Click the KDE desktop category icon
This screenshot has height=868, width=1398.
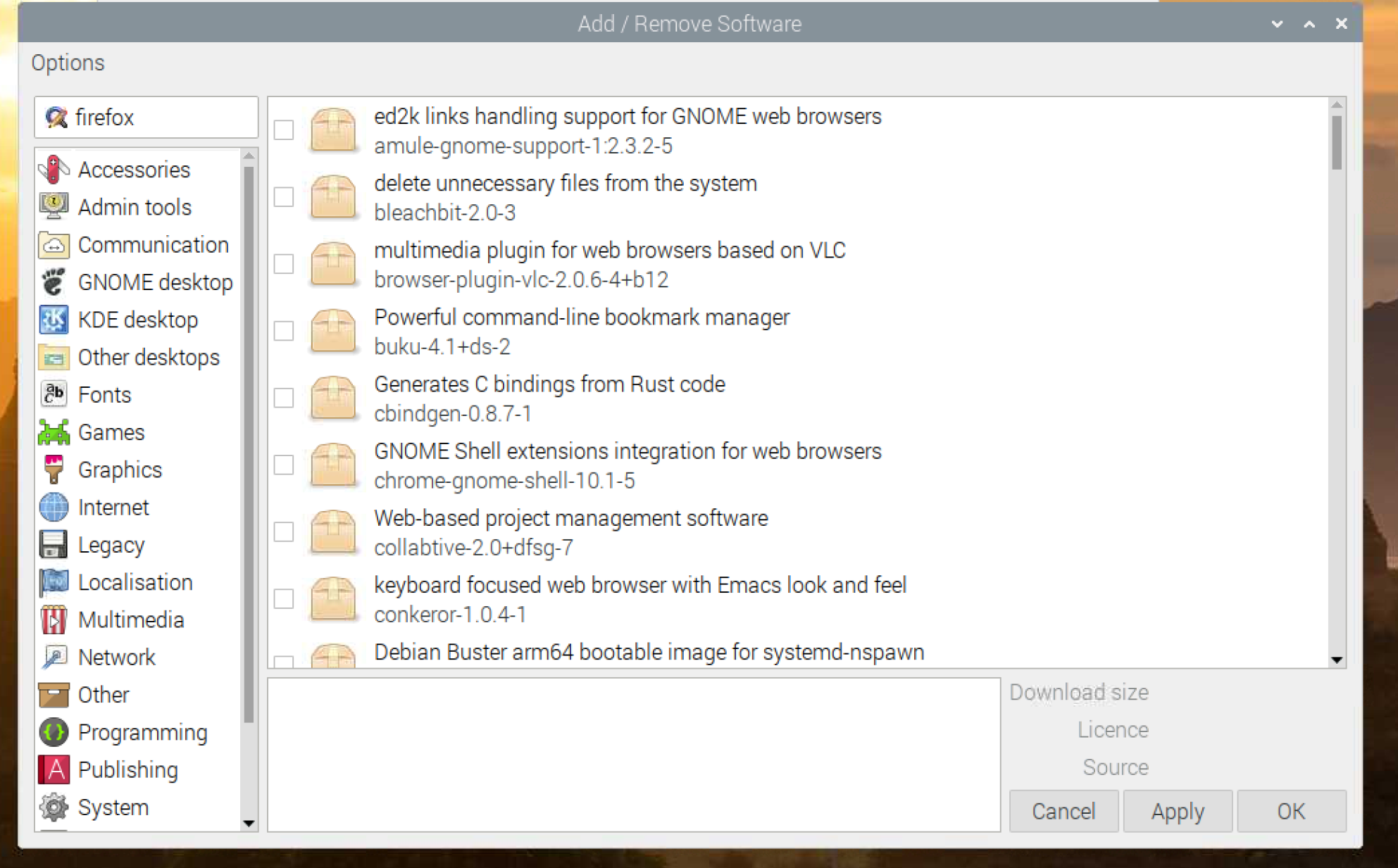tap(53, 319)
